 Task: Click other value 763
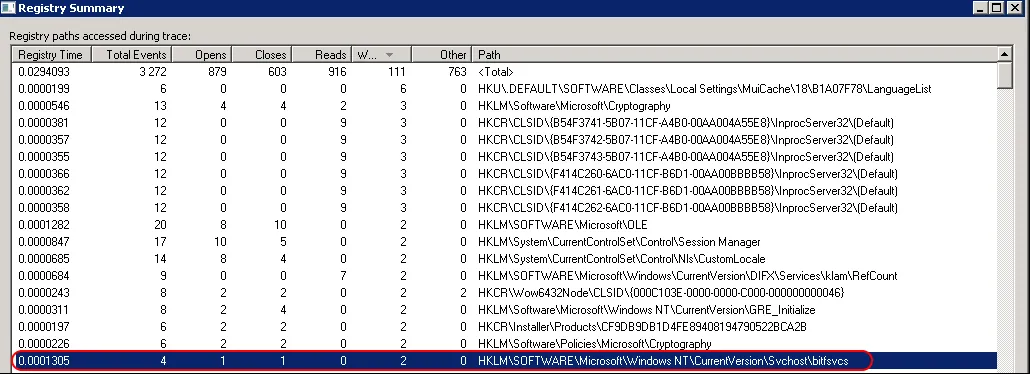tap(457, 72)
